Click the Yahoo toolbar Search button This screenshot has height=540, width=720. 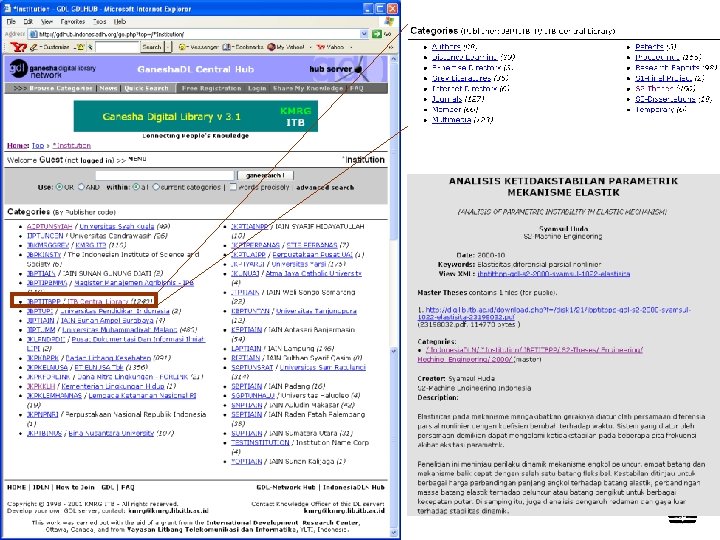(152, 47)
